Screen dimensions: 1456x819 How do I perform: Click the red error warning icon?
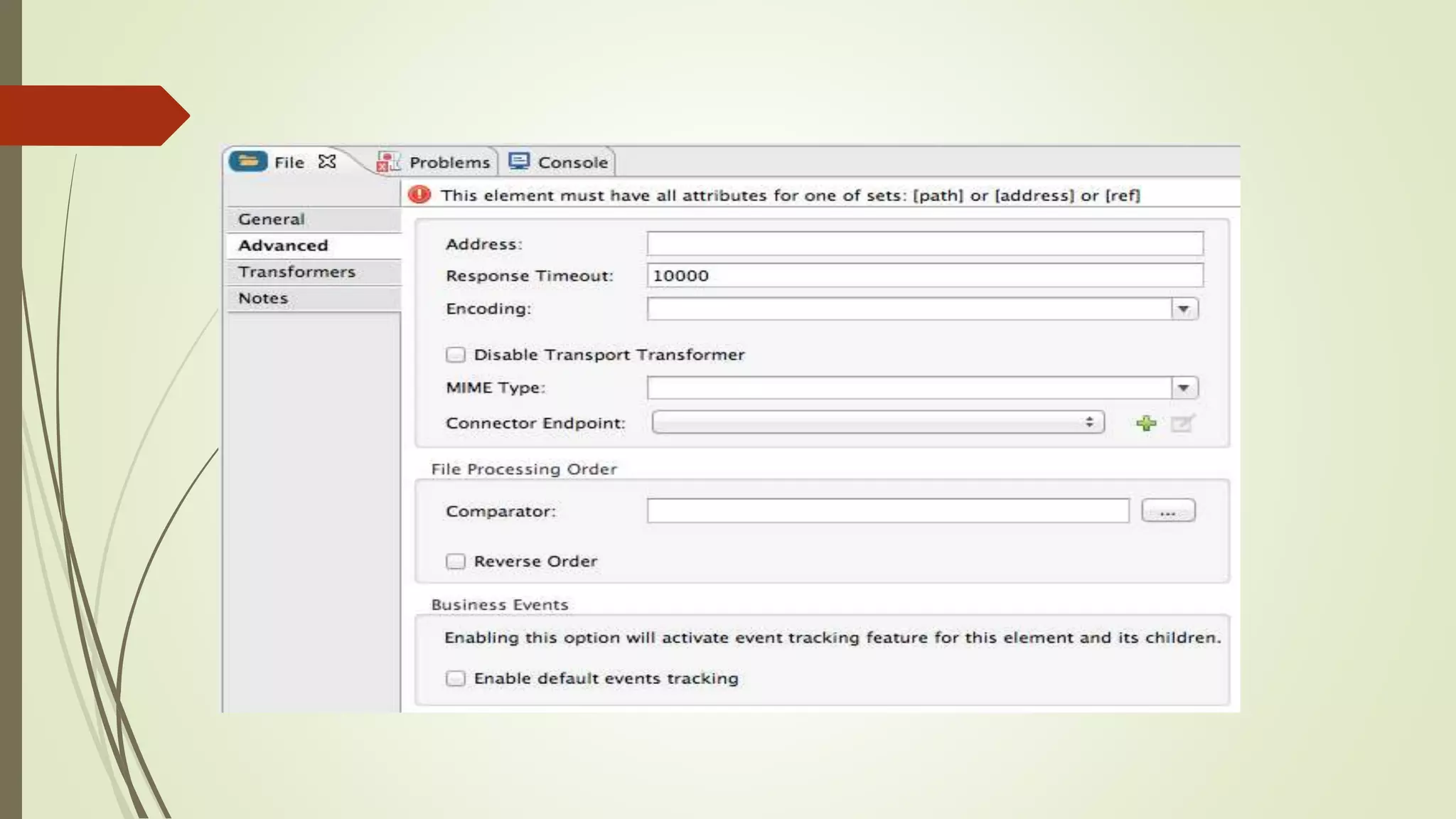tap(420, 194)
